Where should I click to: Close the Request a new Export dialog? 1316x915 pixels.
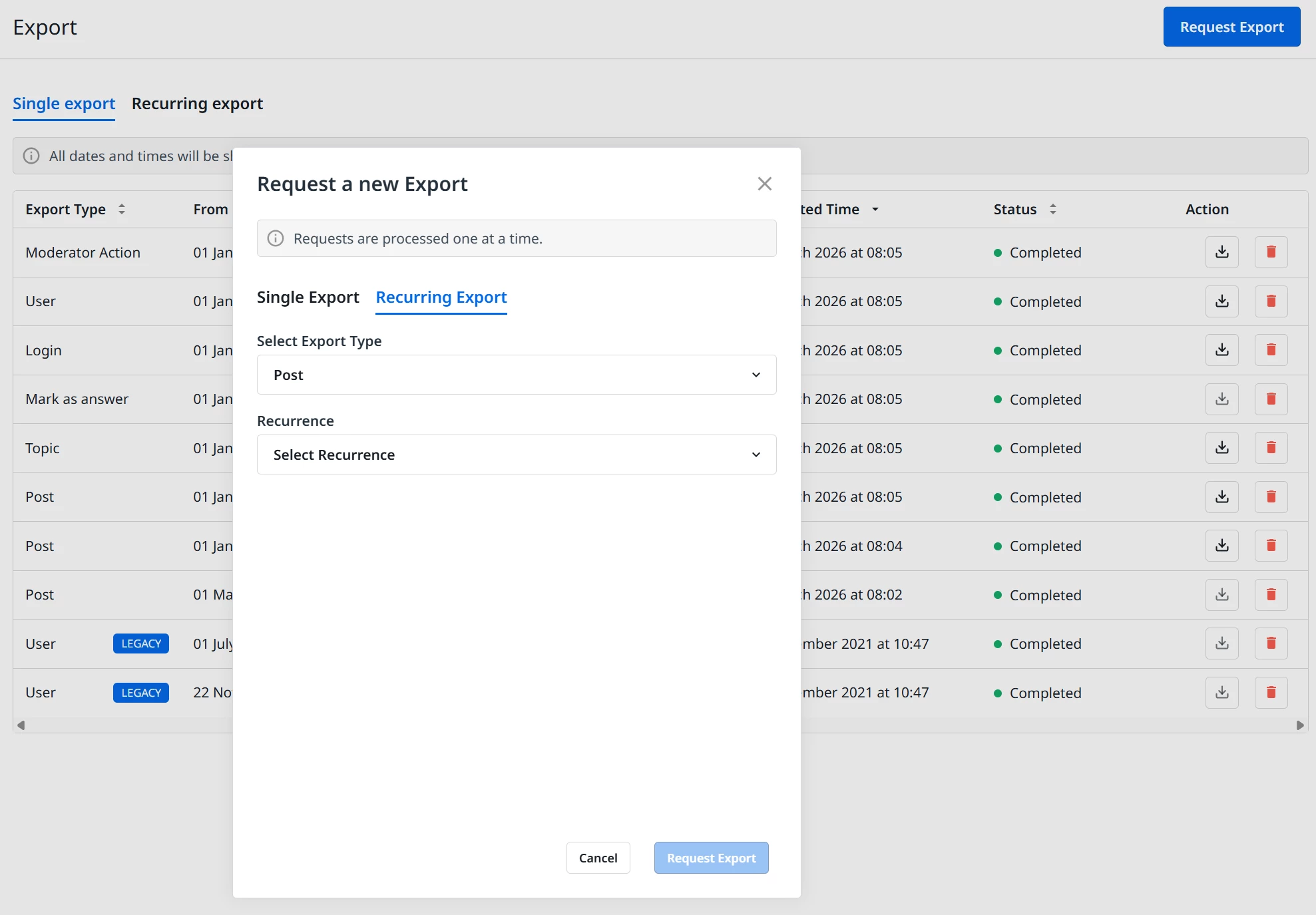764,184
